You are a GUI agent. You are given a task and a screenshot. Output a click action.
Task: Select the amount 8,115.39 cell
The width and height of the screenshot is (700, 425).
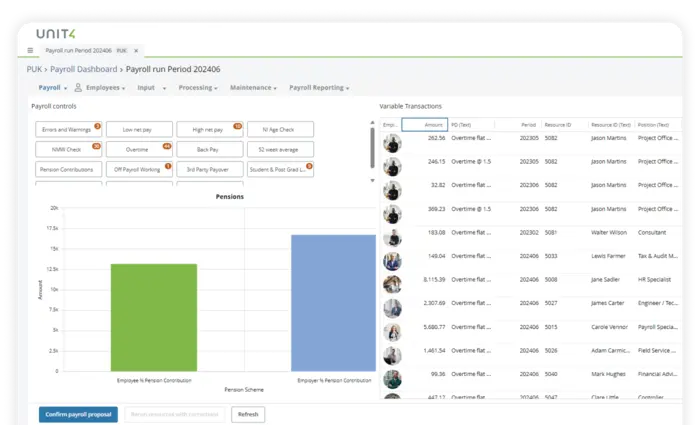(434, 279)
